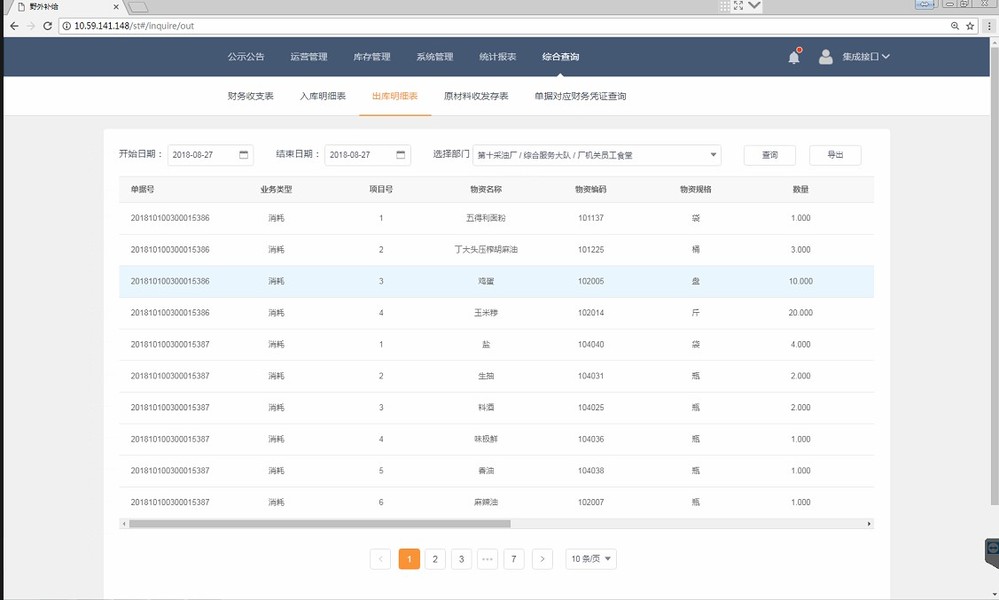Screen dimensions: 999x600
Task: Click the 物资规格 column header
Action: 696,189
